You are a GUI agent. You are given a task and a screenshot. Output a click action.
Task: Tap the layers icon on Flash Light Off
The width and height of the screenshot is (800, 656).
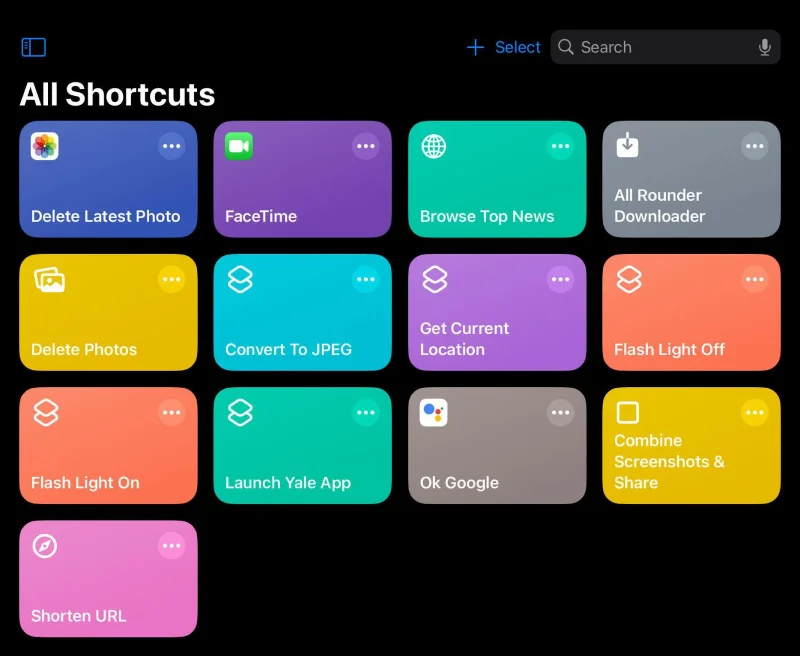629,280
